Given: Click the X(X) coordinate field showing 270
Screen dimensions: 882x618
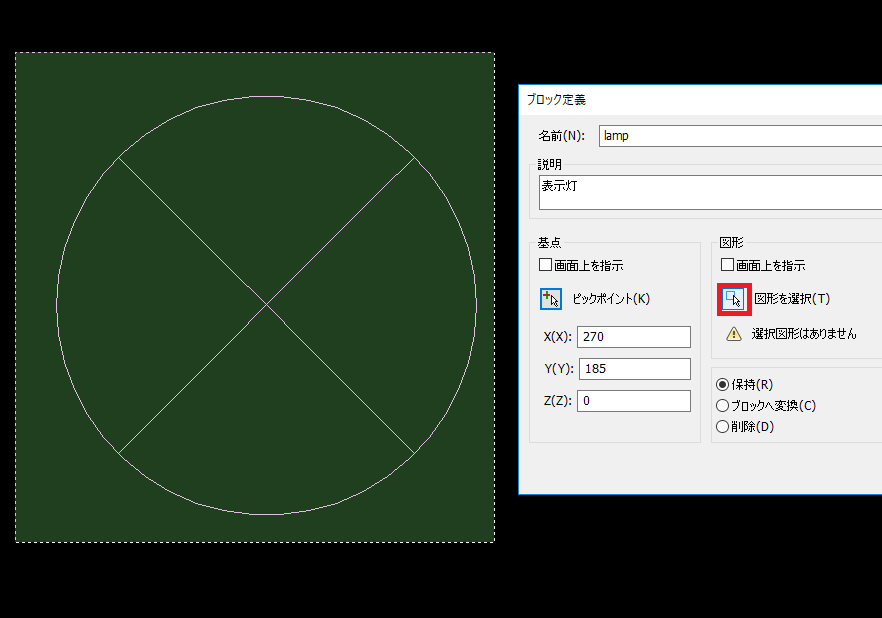Looking at the screenshot, I should [634, 337].
